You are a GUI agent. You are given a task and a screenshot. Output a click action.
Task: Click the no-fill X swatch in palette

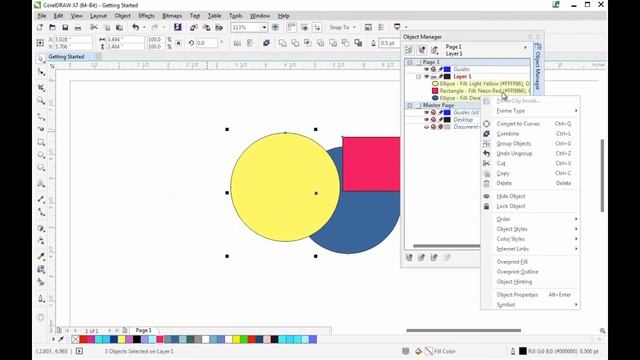[76, 339]
